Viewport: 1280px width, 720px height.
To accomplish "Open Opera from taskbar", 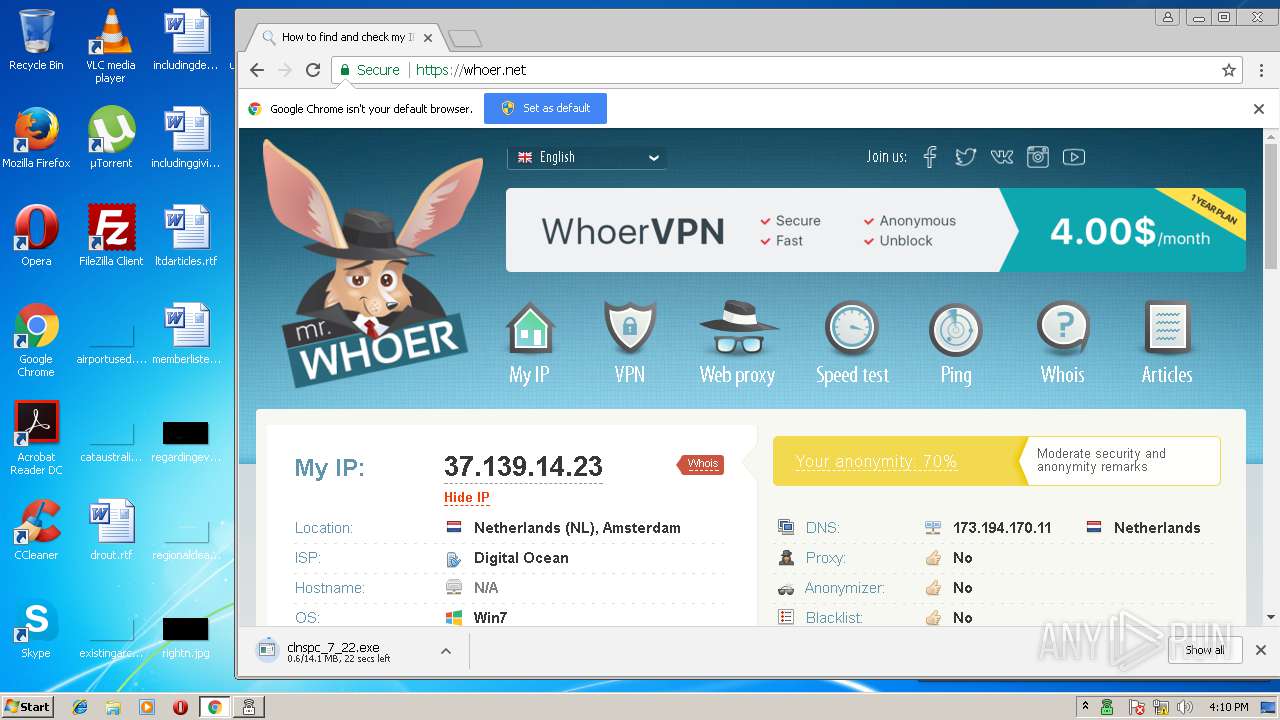I will (x=180, y=707).
